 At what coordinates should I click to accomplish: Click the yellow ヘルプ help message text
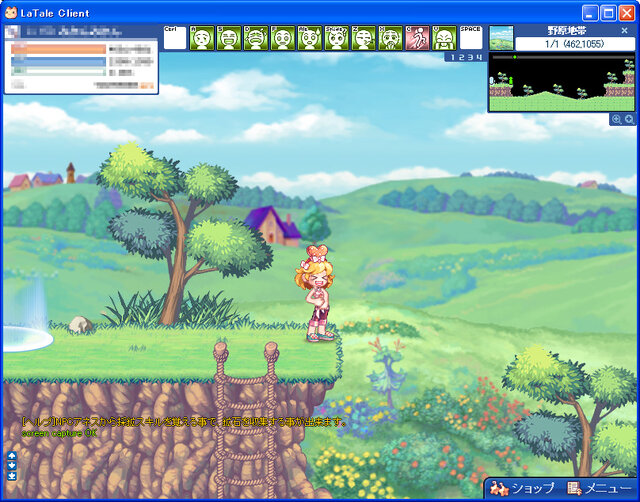pos(184,422)
